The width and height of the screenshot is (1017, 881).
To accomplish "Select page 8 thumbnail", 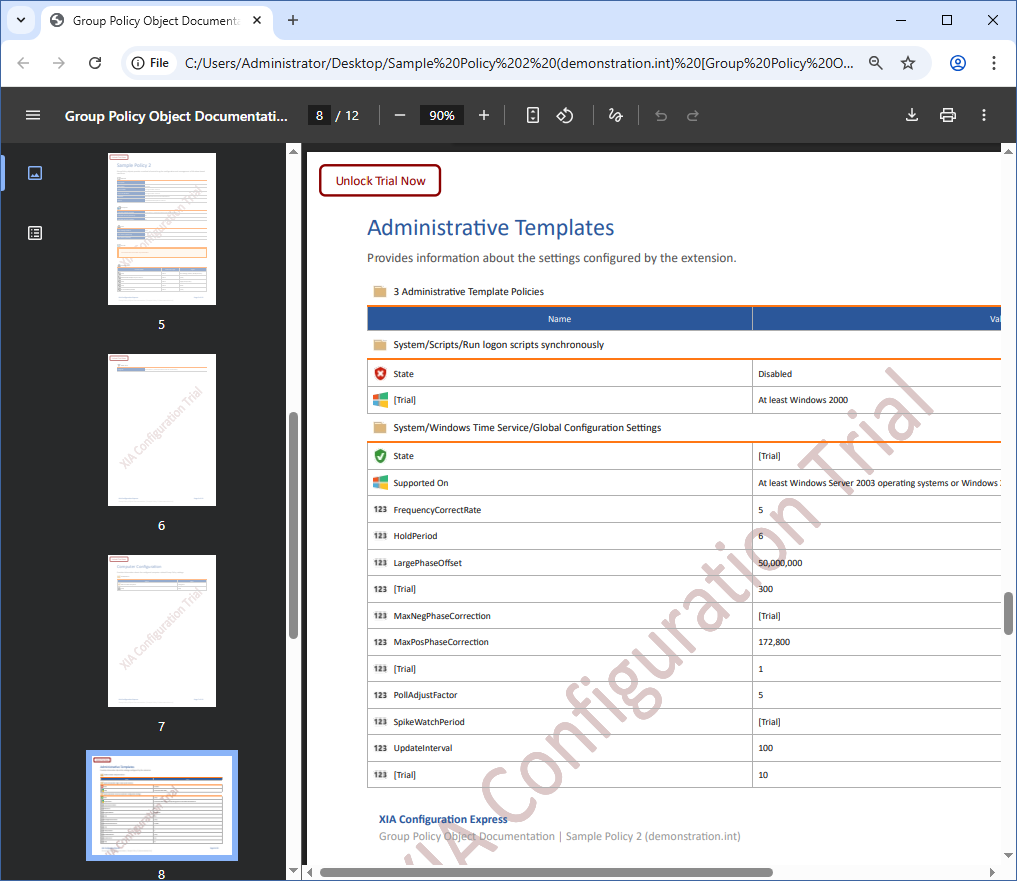I will [162, 805].
